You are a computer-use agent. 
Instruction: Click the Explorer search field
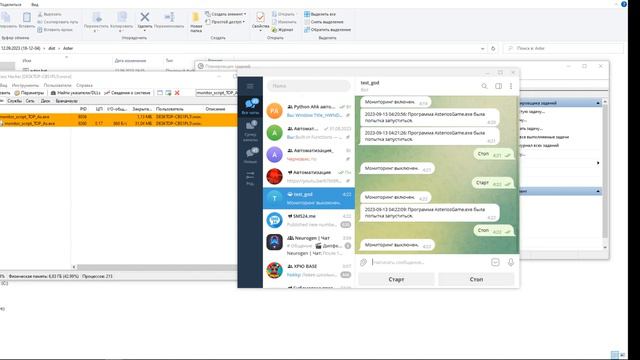(563, 49)
